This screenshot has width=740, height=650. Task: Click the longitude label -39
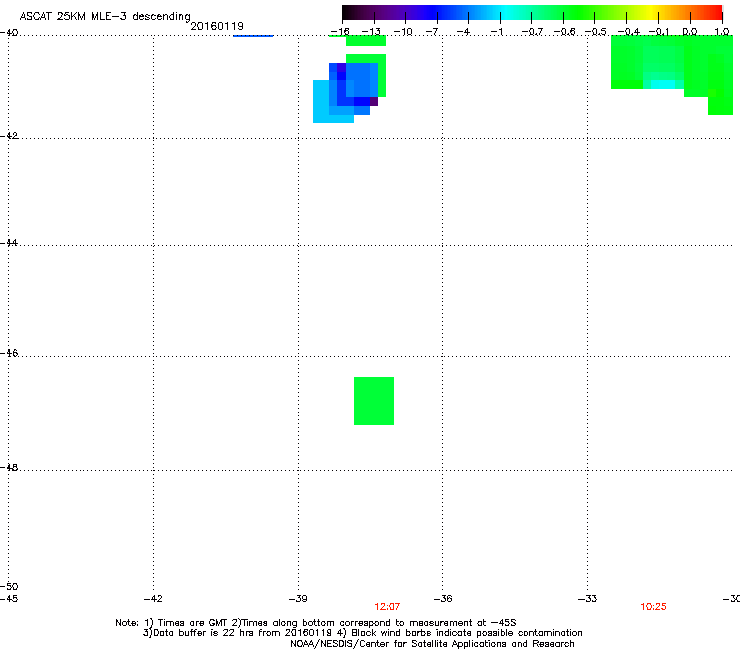click(x=298, y=599)
